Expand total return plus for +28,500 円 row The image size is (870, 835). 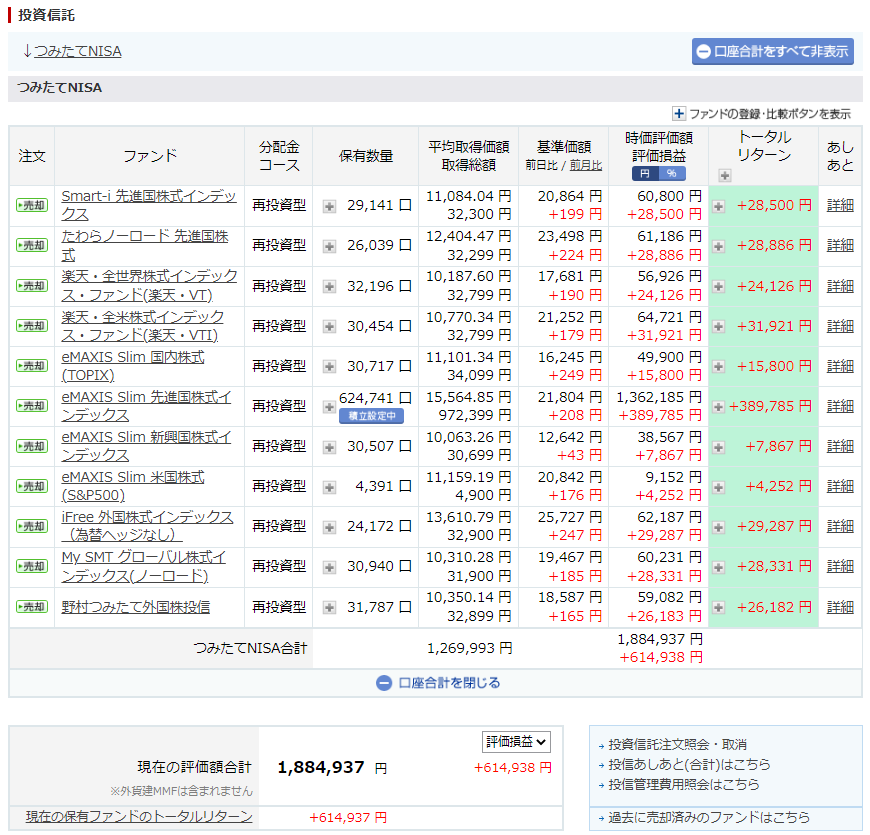(x=719, y=206)
